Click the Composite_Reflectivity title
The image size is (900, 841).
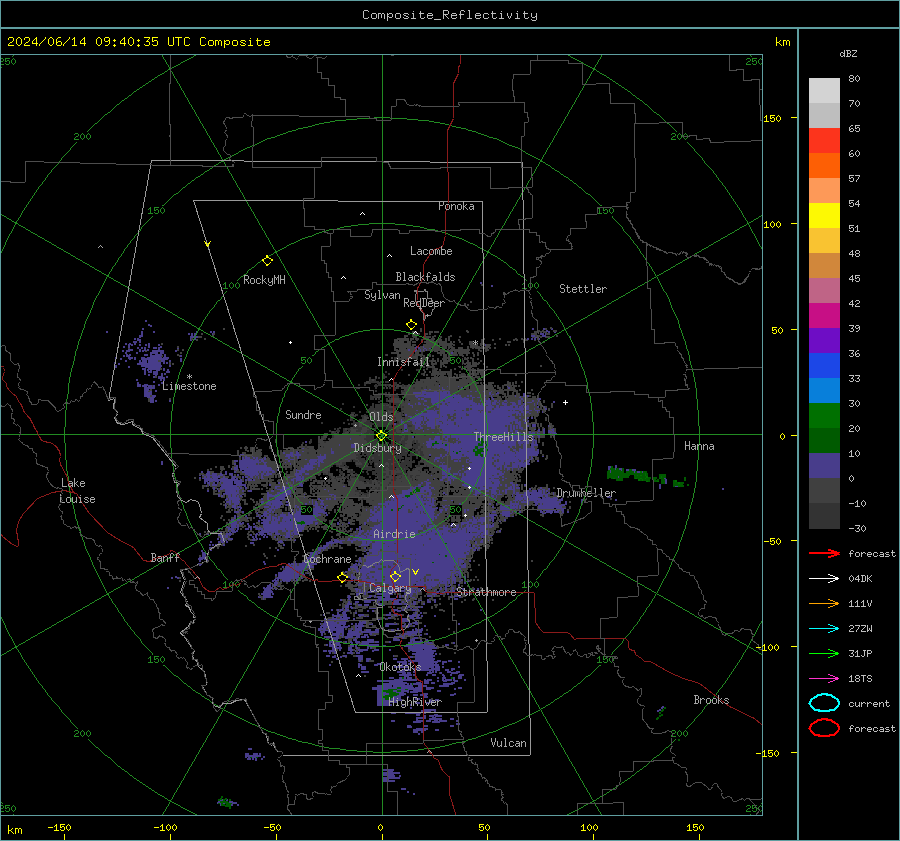click(x=450, y=15)
